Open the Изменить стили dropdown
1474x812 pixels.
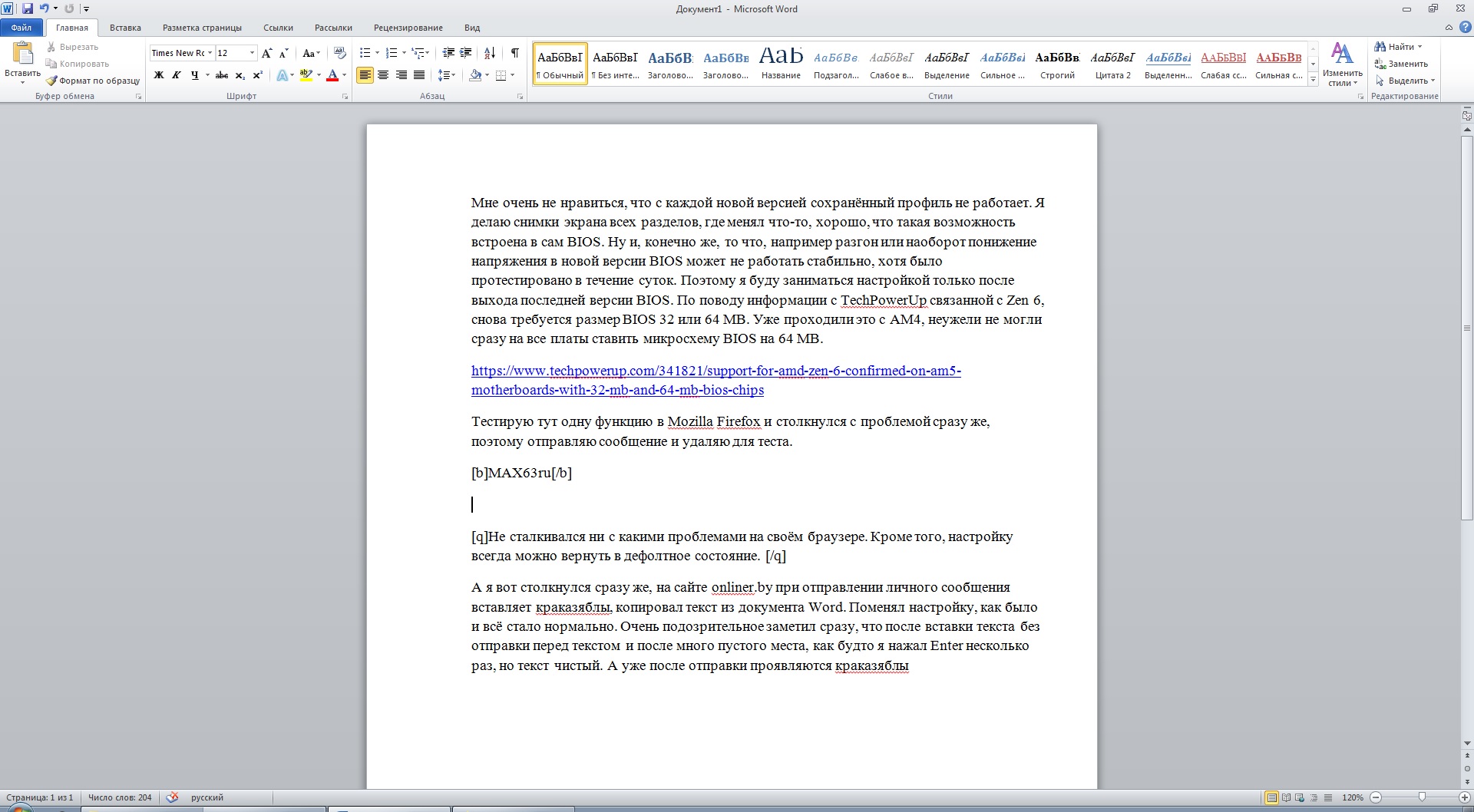(1342, 64)
